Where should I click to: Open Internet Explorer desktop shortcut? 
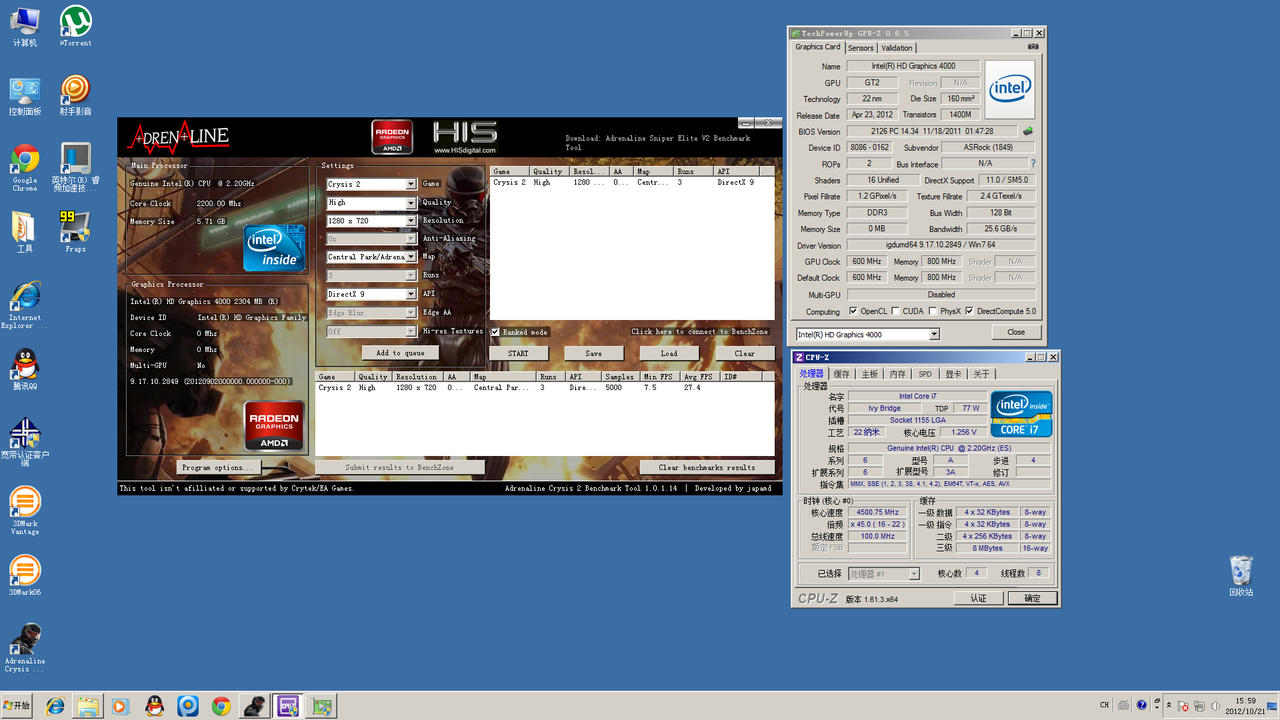25,305
